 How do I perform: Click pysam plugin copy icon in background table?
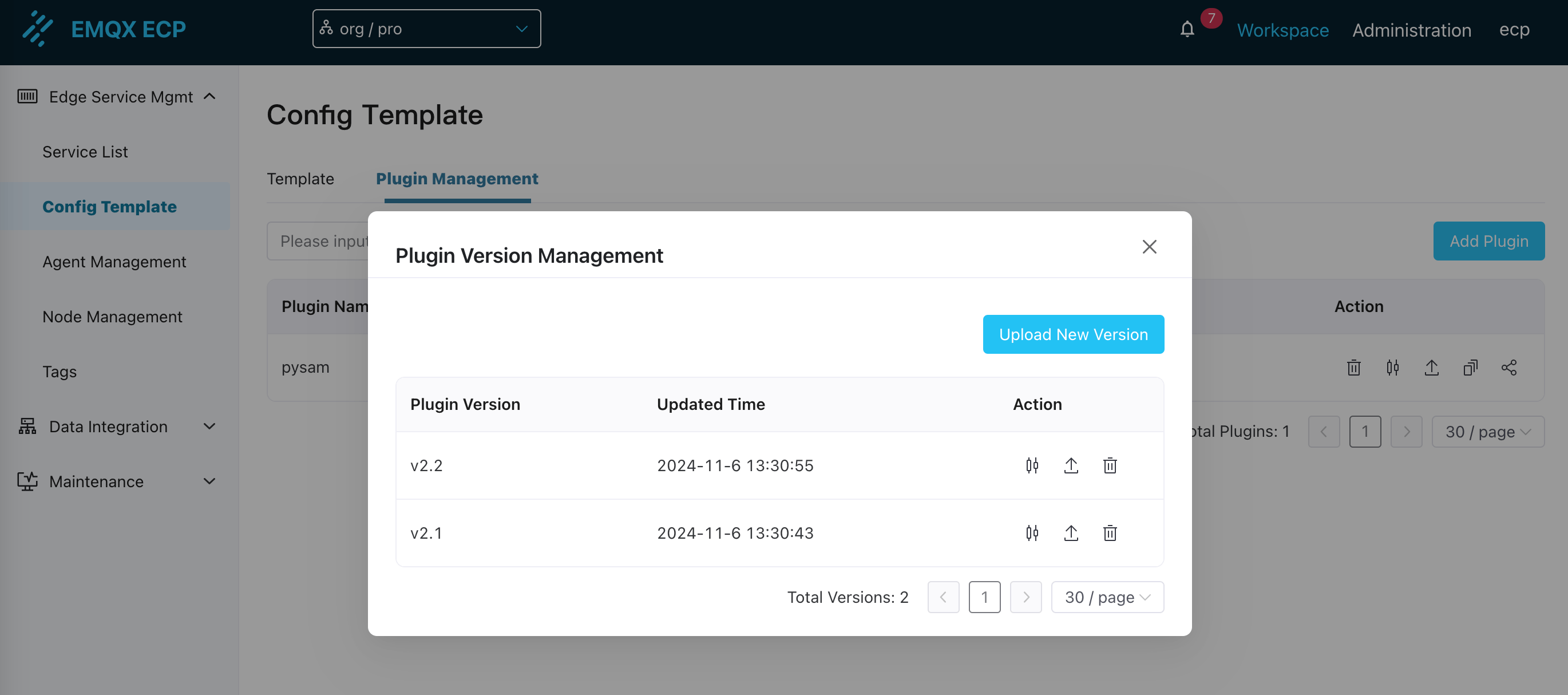pos(1471,368)
